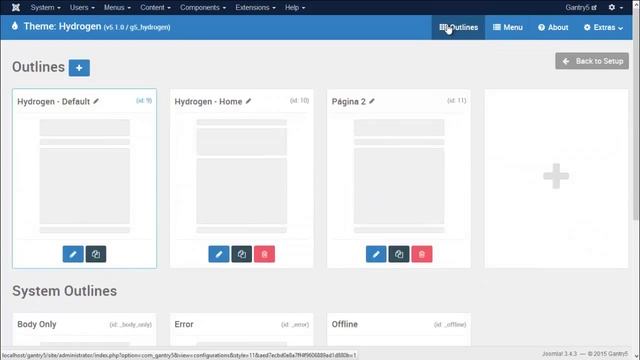
Task: Rename Hydrogen - Default via pencil icon
Action: tap(96, 101)
